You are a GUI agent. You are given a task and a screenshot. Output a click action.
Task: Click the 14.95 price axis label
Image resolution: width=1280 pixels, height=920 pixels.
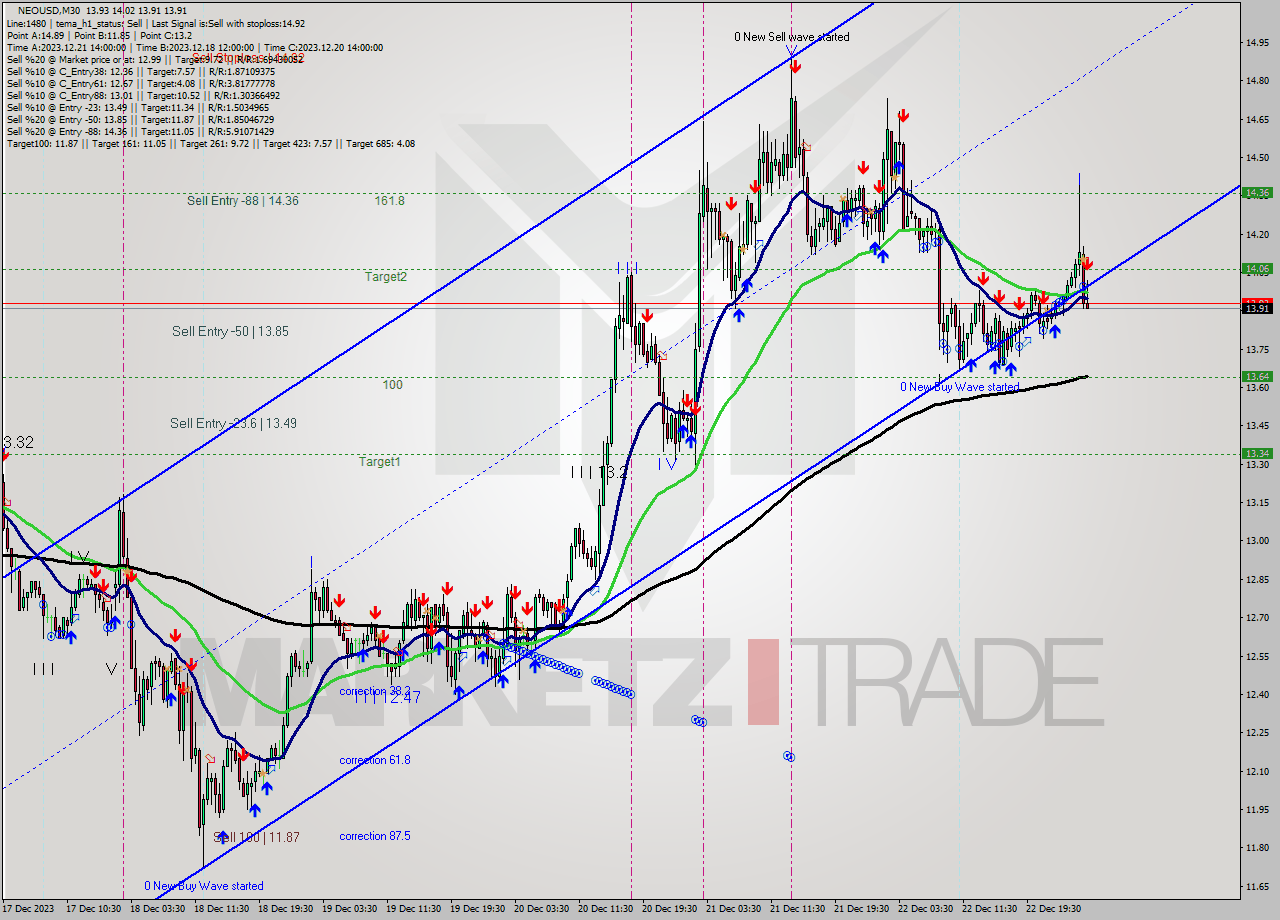click(x=1257, y=42)
